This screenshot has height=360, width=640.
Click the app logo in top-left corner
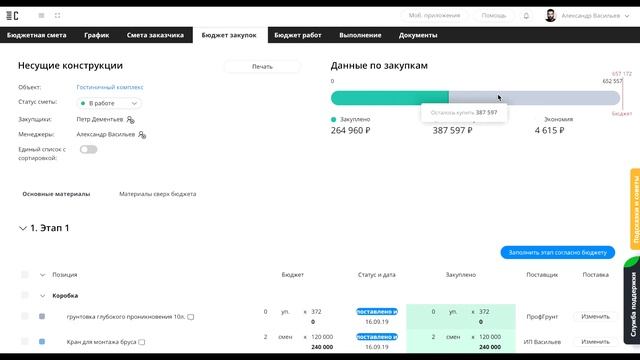[12, 16]
